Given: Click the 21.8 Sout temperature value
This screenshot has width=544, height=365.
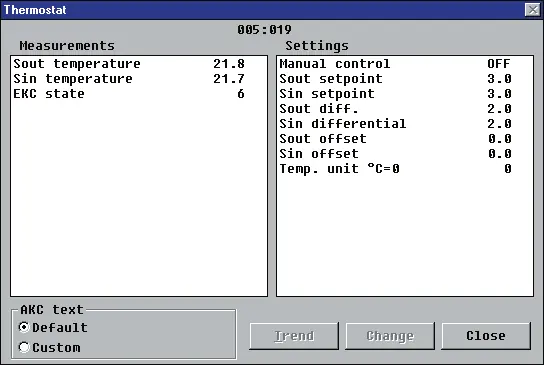Looking at the screenshot, I should click(229, 64).
